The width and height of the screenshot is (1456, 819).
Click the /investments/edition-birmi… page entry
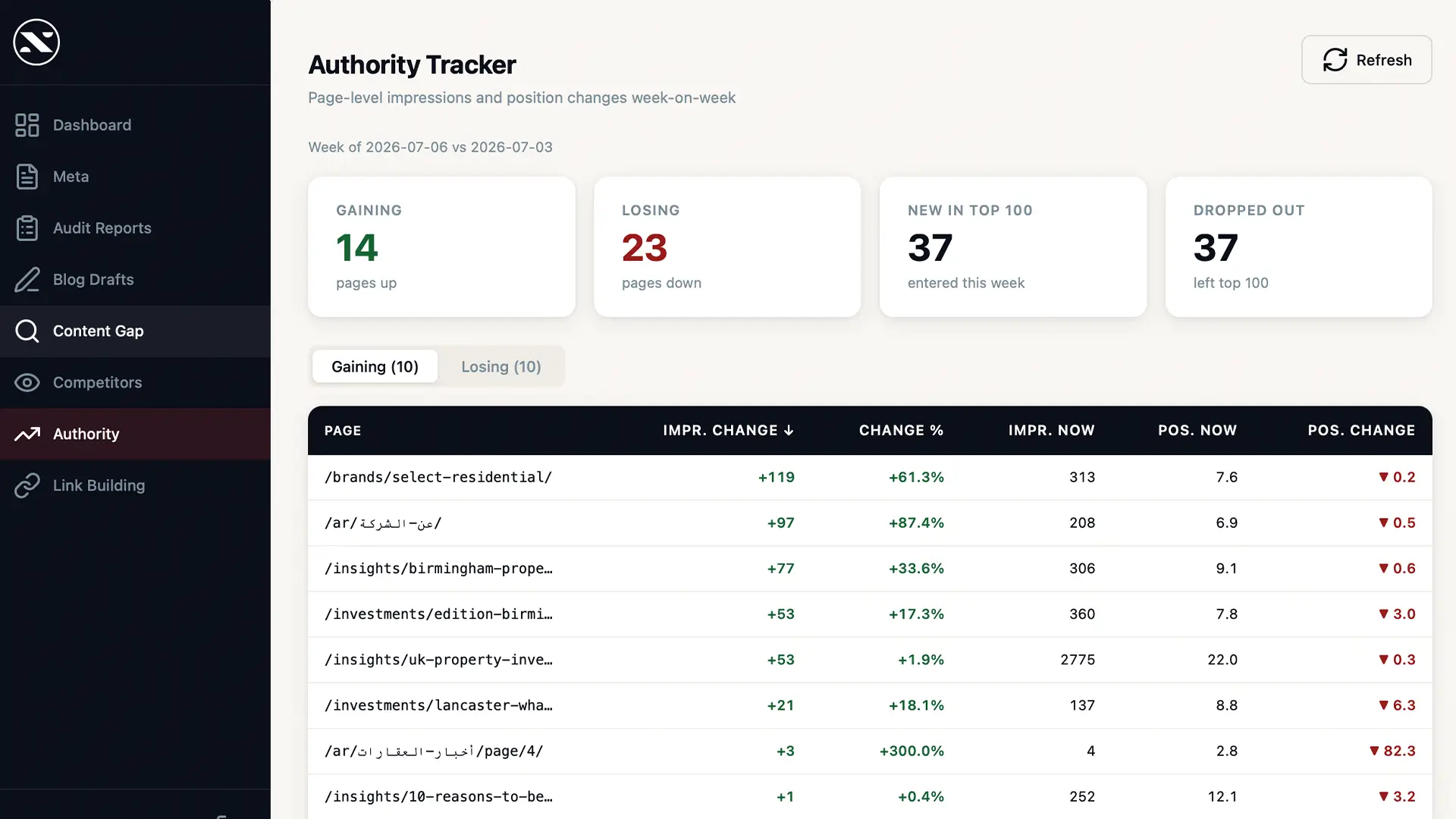[x=438, y=614]
